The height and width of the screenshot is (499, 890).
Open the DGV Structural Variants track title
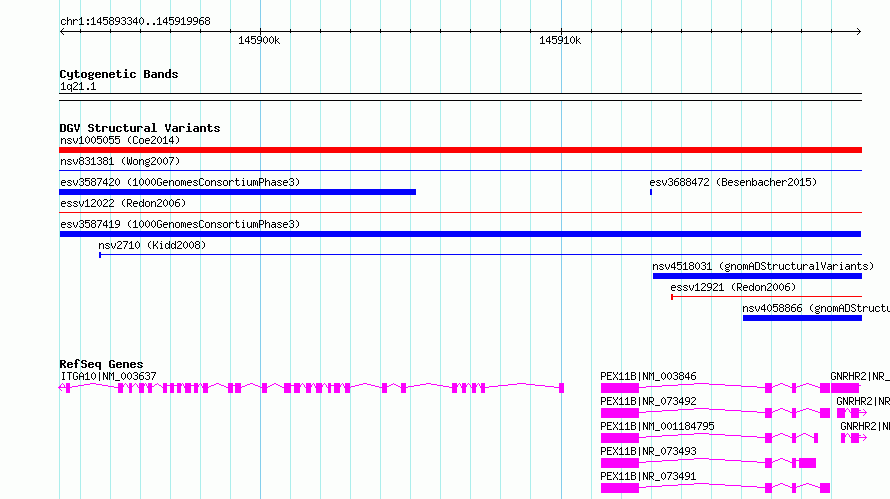[x=140, y=128]
